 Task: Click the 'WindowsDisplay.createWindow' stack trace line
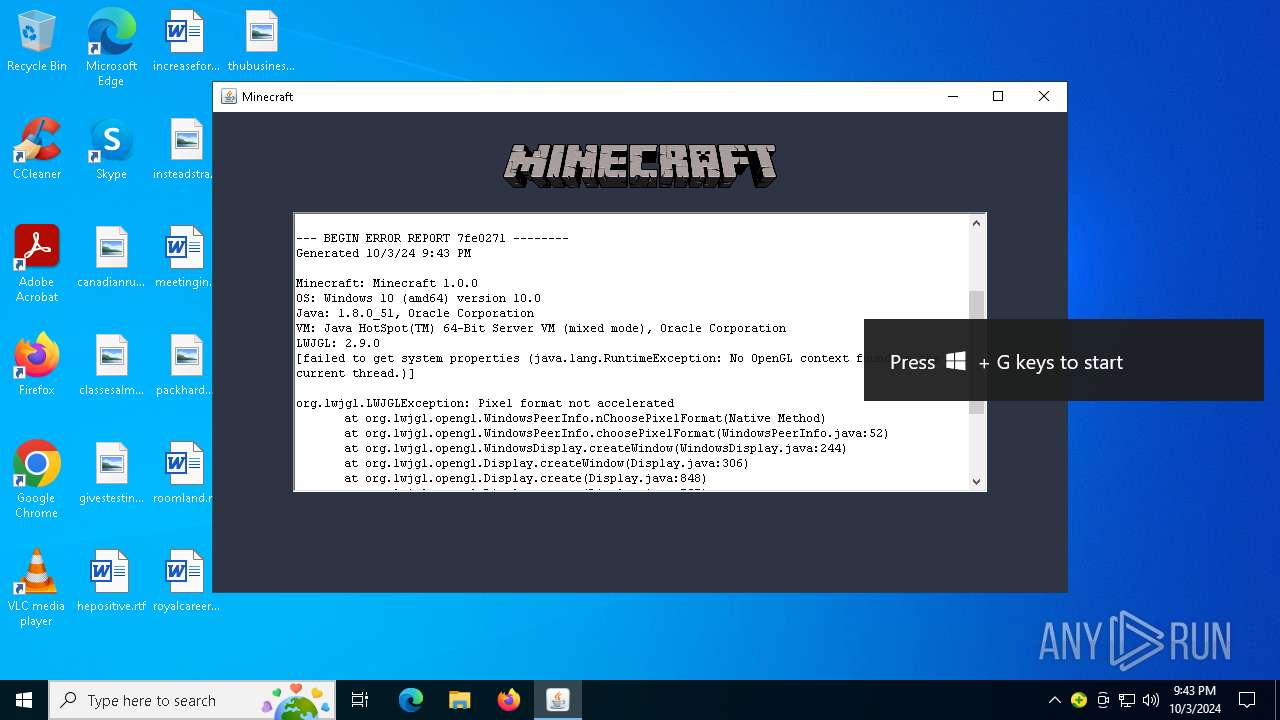(x=595, y=448)
